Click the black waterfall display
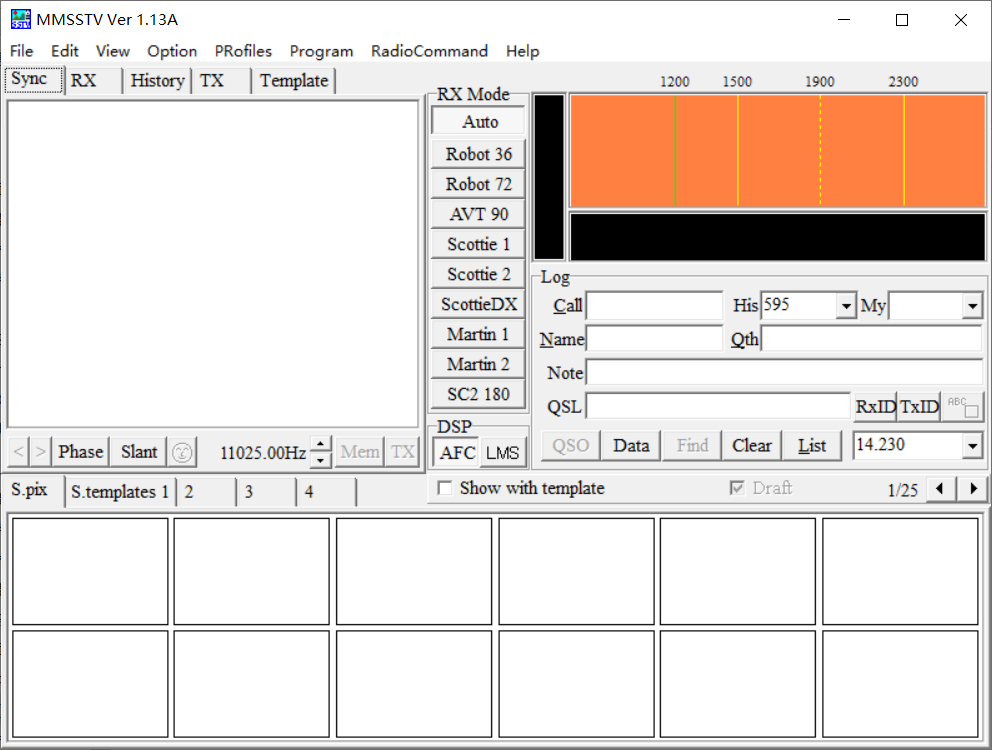Viewport: 992px width, 750px height. 778,237
